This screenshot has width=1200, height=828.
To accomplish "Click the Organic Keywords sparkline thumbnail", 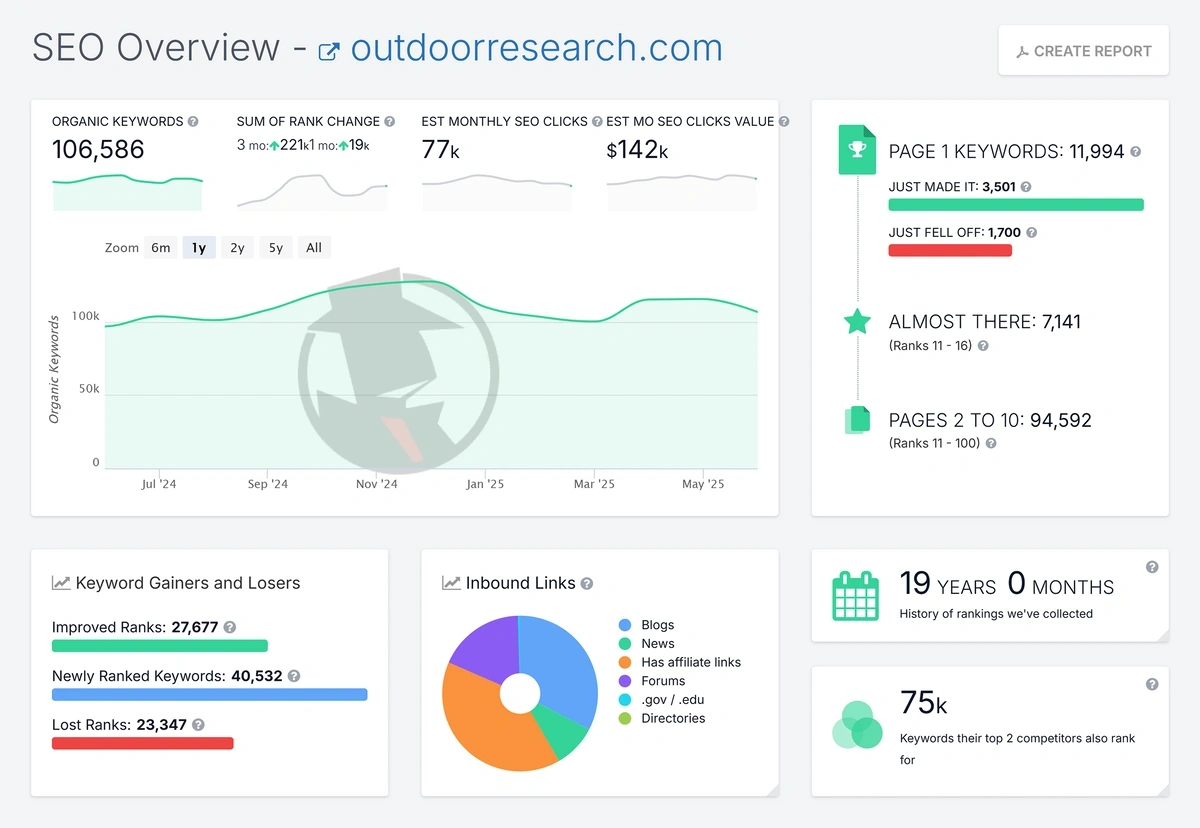I will click(127, 193).
